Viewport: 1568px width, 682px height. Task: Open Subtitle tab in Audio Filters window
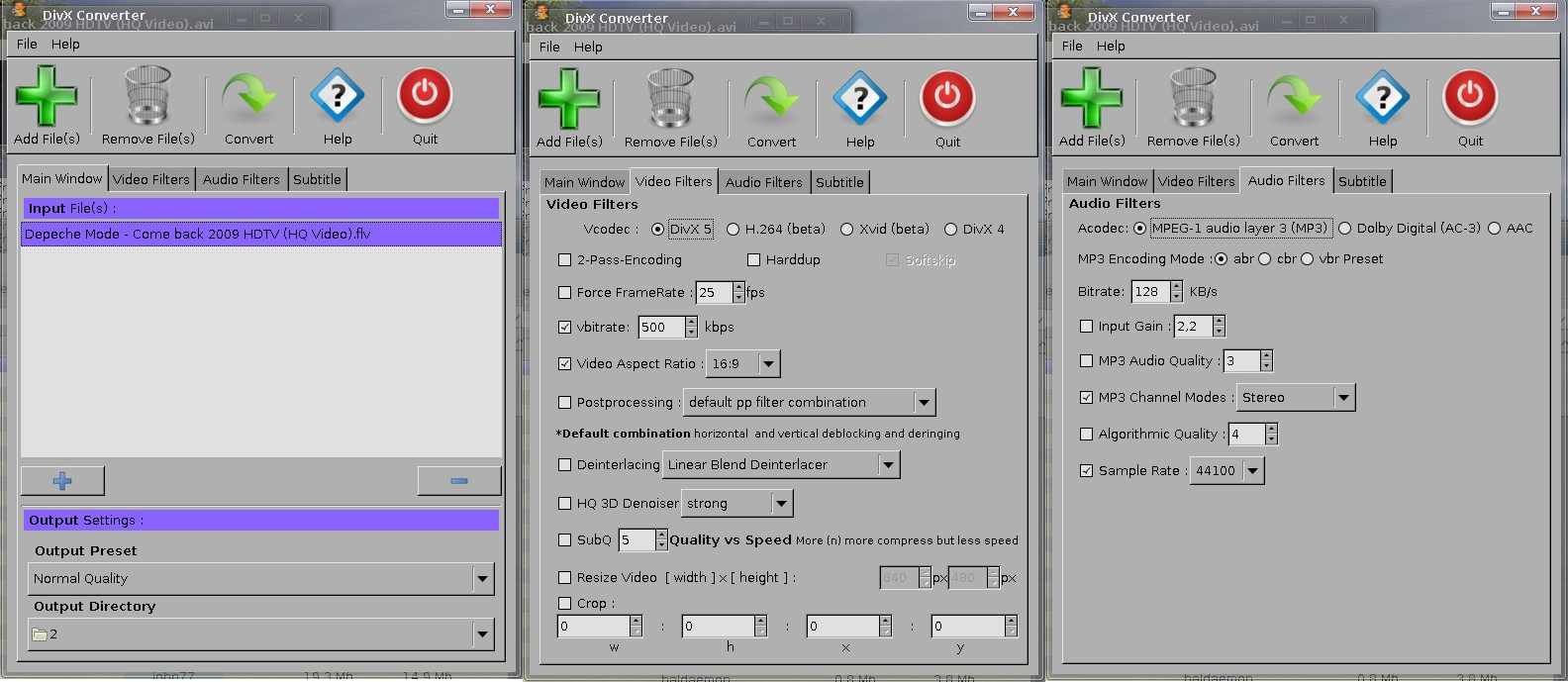click(x=1363, y=181)
